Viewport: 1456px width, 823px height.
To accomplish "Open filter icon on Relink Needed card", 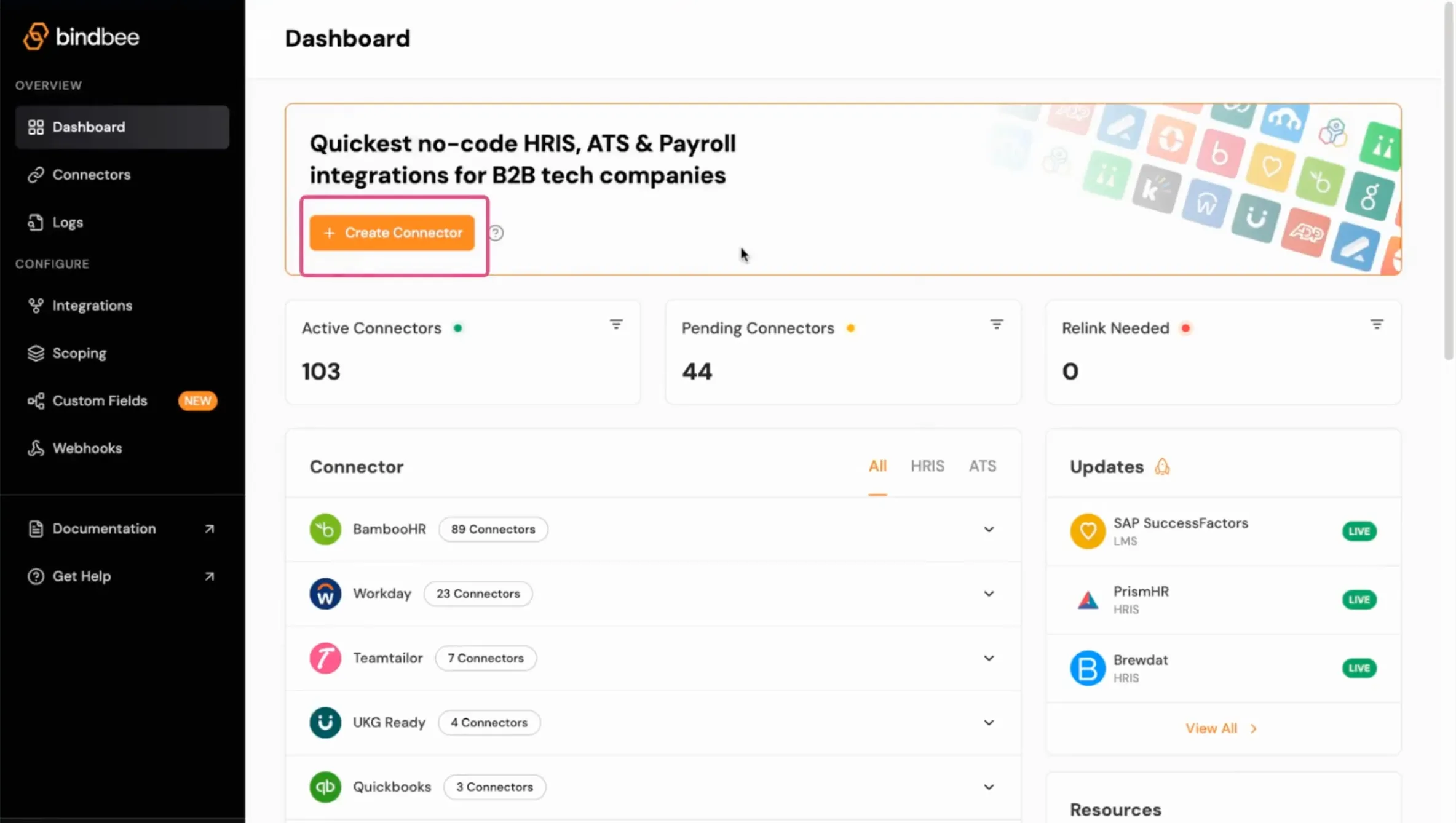I will pos(1377,324).
